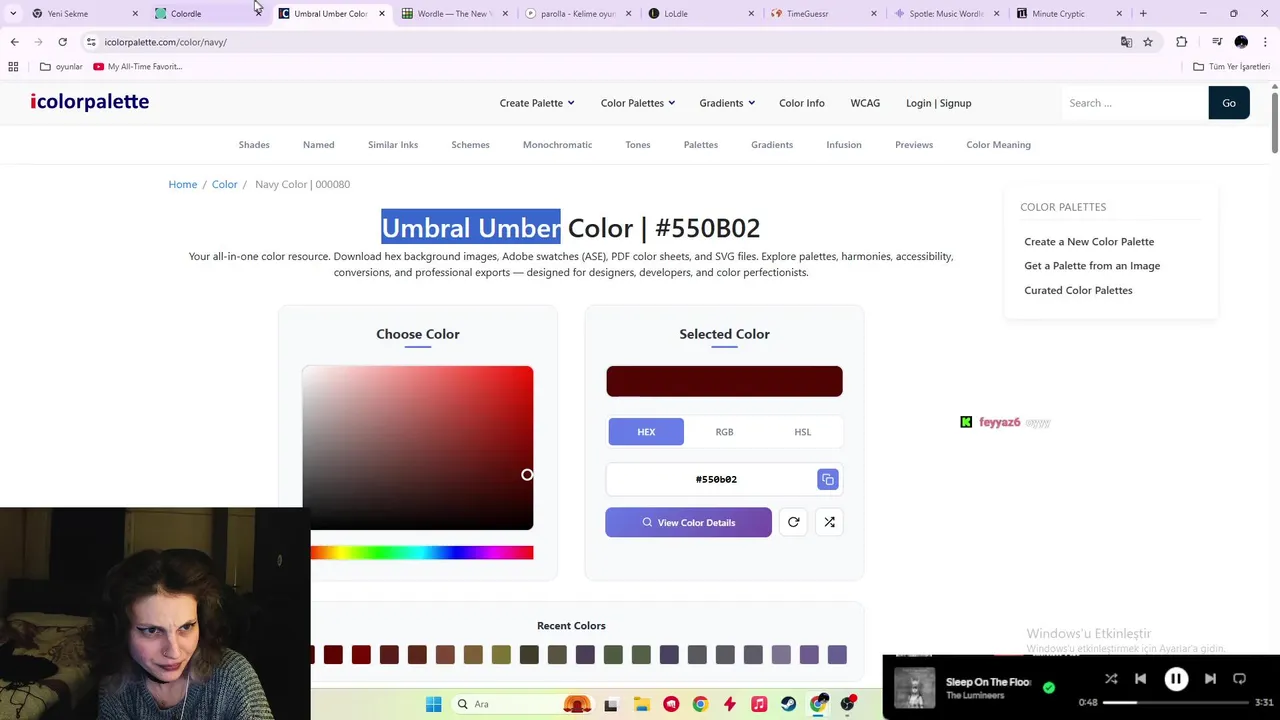
Task: Switch to the Spotle: Music Wordle tab
Action: [946, 14]
